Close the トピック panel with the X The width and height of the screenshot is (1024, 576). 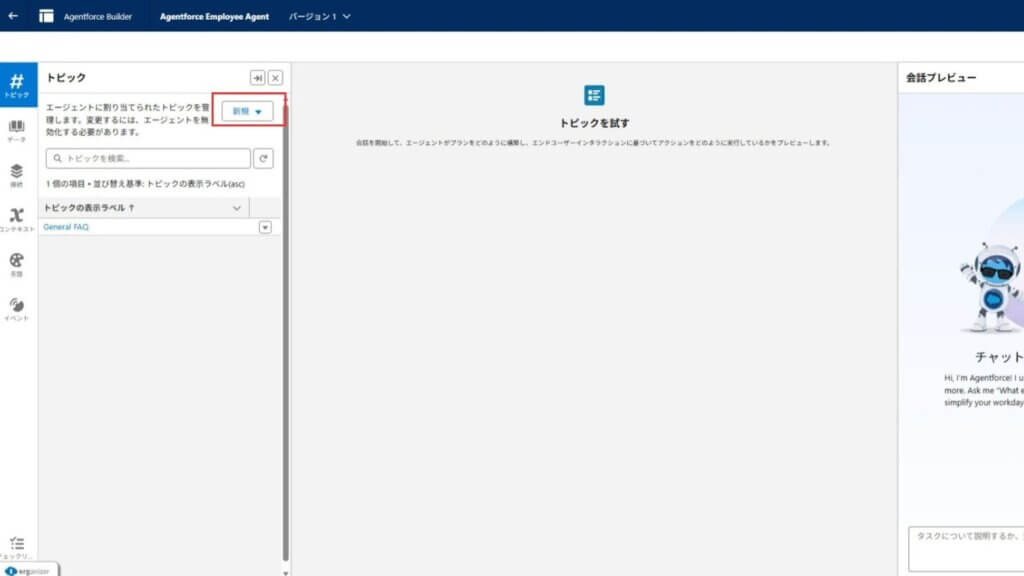coord(277,75)
